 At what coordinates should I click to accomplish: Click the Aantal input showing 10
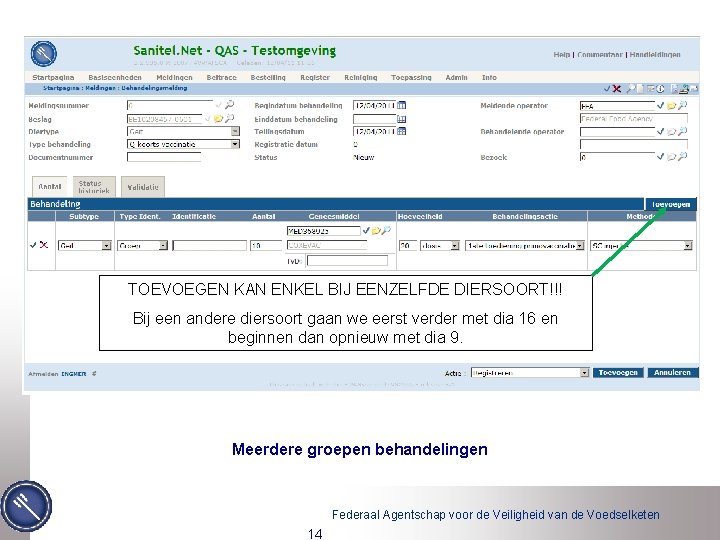tap(265, 246)
